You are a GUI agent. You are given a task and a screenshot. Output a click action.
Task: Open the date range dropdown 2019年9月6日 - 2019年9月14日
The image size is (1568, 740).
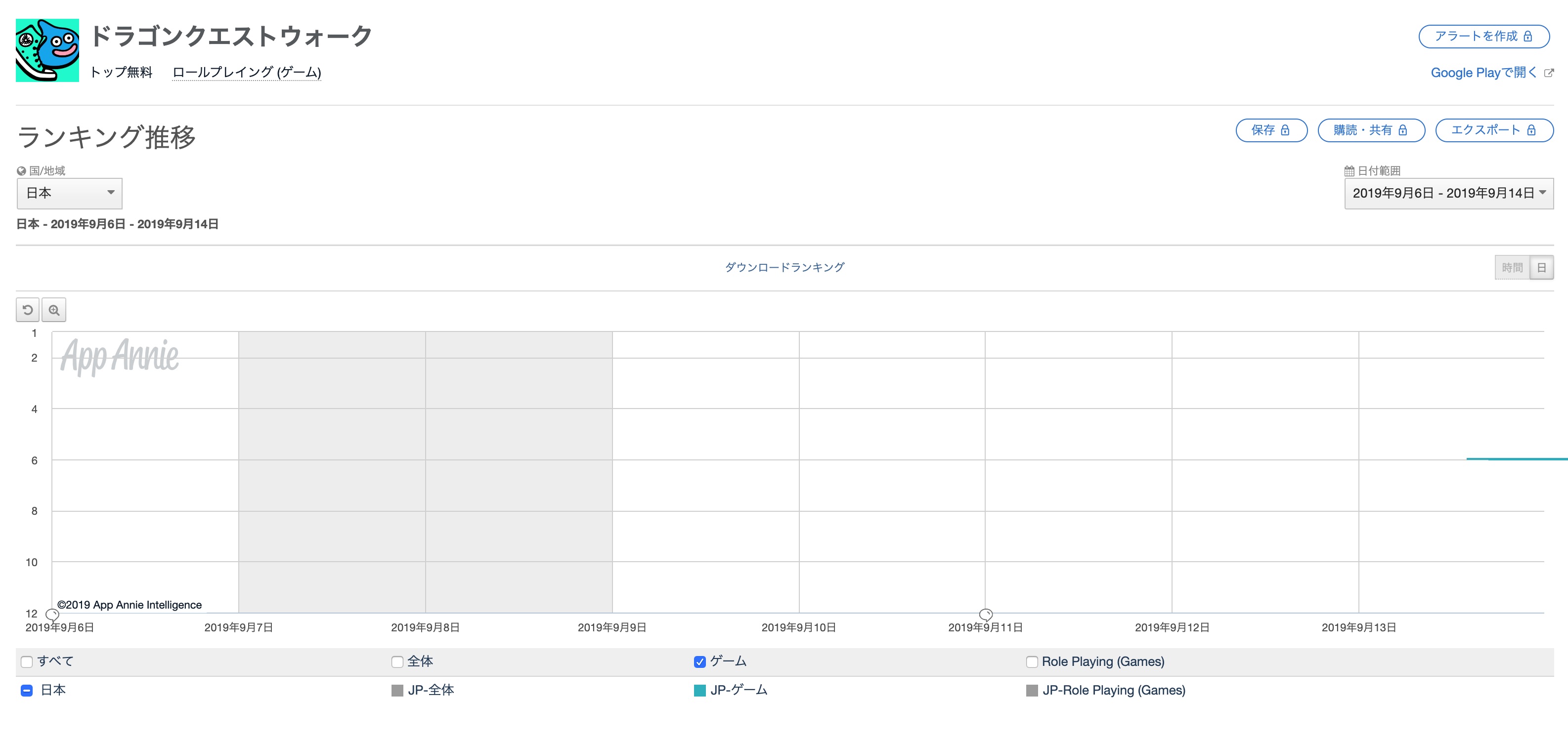(x=1449, y=193)
